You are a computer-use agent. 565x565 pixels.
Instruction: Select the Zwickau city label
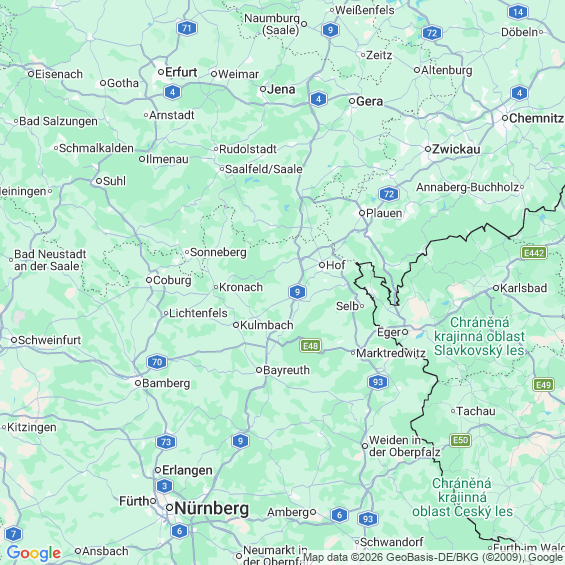[x=456, y=149]
